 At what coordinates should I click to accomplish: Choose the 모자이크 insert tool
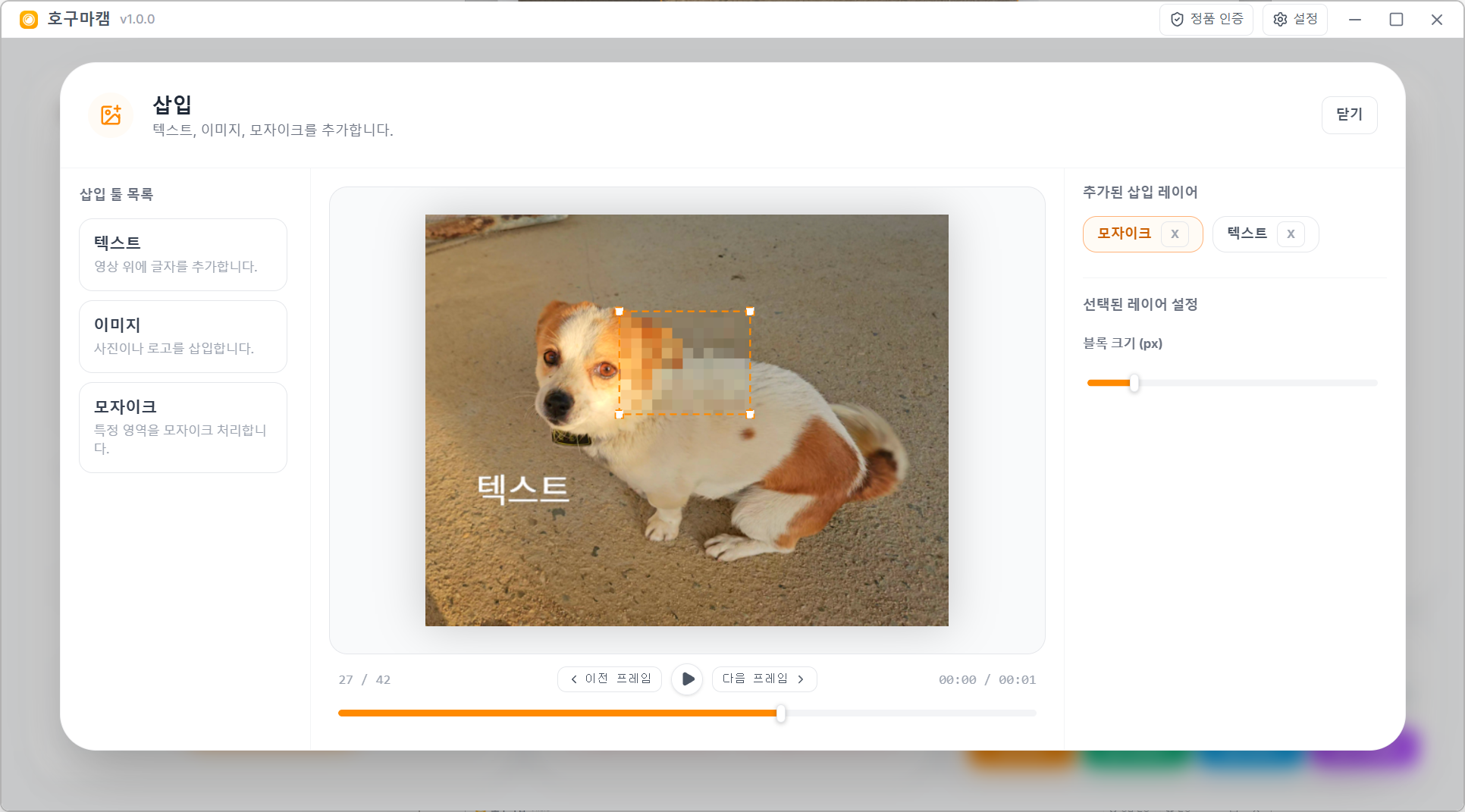pyautogui.click(x=183, y=428)
